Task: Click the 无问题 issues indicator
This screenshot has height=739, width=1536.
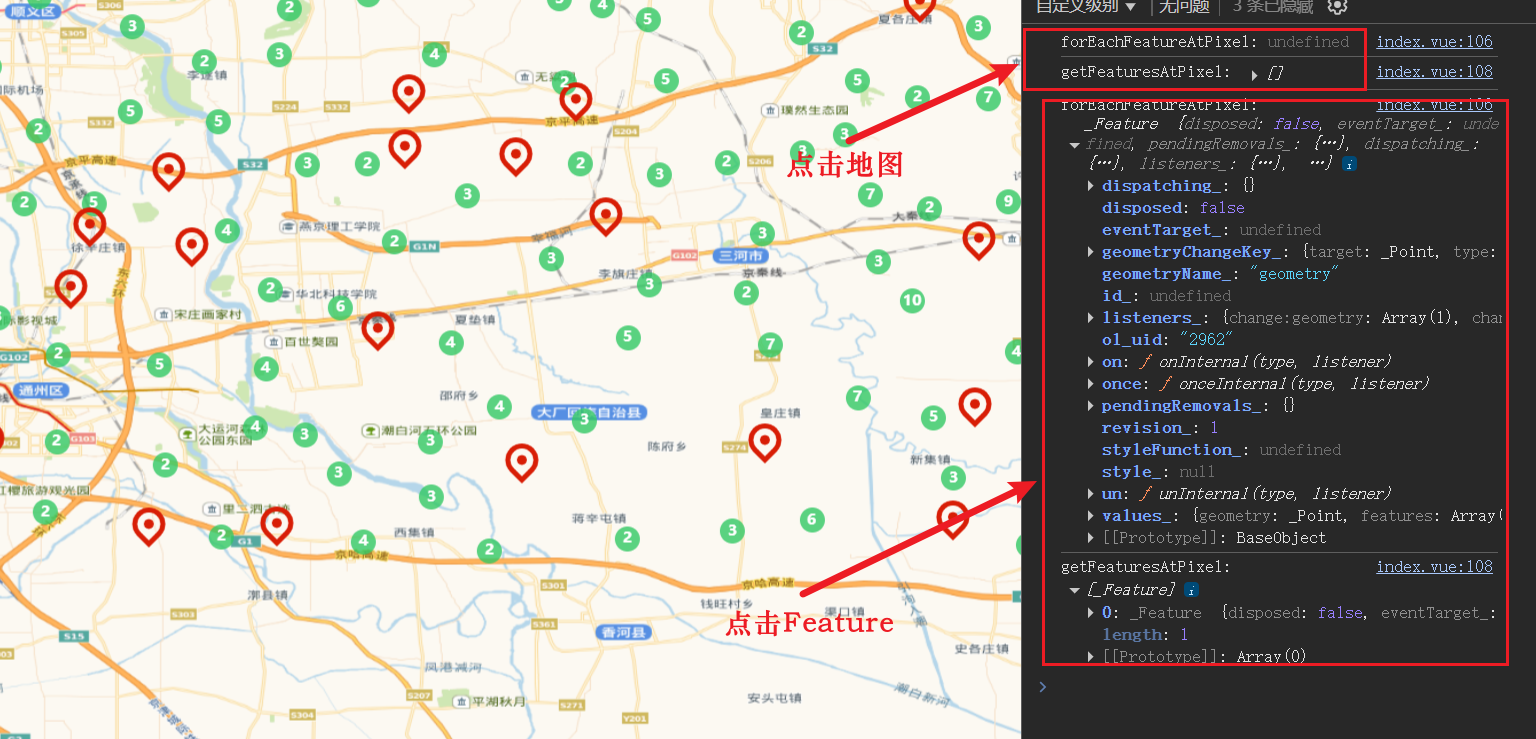Action: coord(1184,7)
